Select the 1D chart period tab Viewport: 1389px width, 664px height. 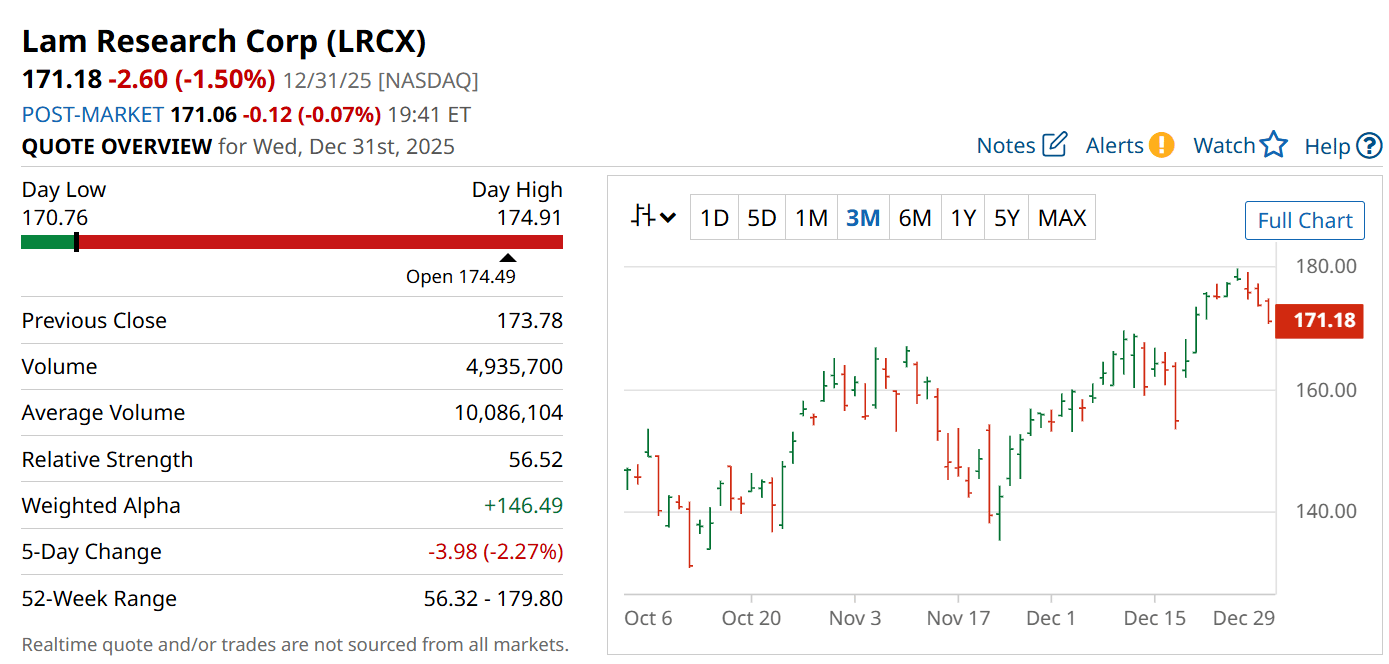pos(714,217)
